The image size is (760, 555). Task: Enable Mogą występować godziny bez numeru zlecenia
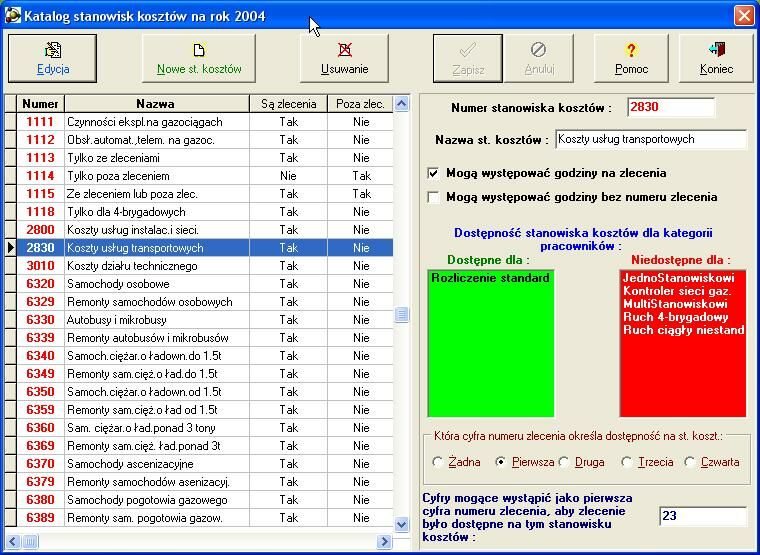[433, 197]
